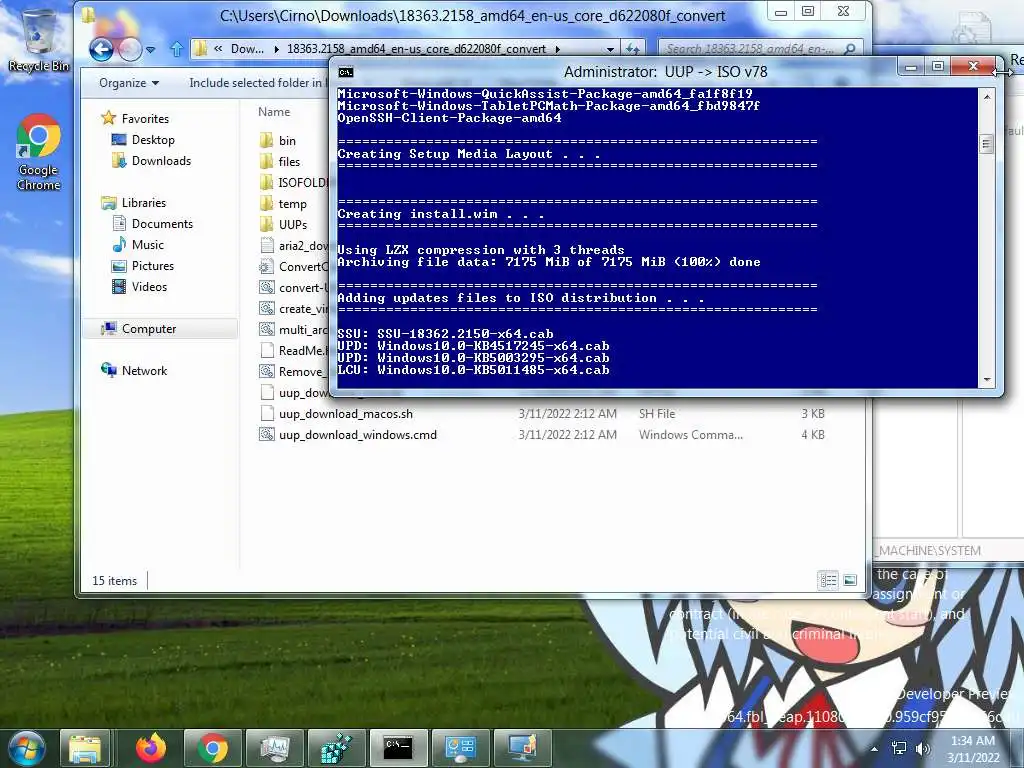The image size is (1024, 768).
Task: Select the files folder
Action: coord(280,161)
